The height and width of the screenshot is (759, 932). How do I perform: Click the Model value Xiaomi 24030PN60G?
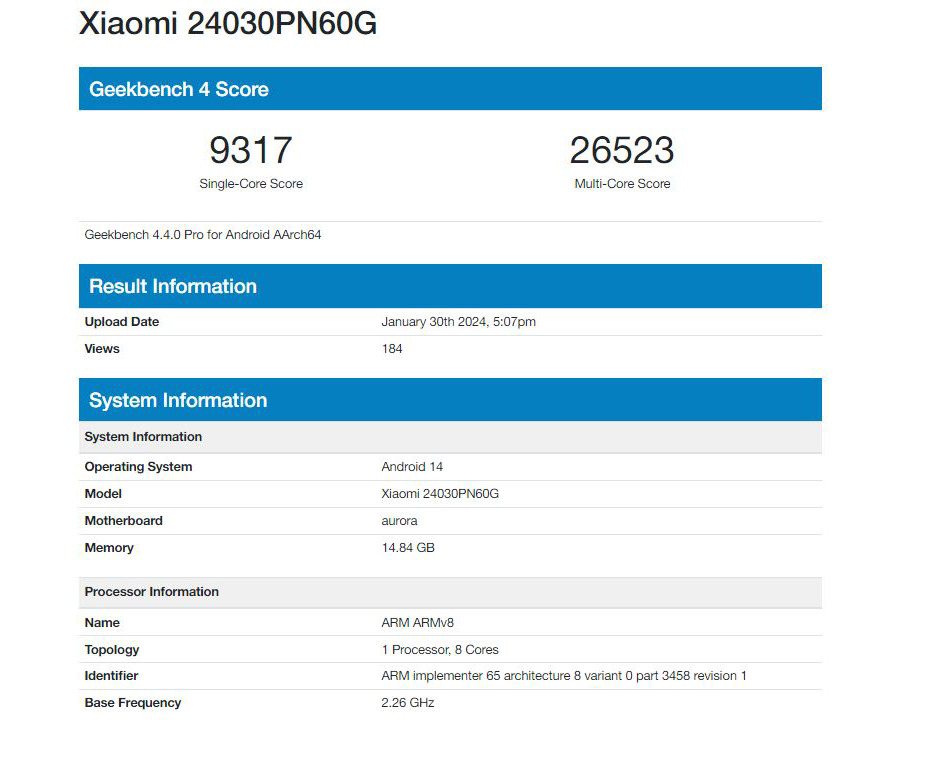(x=440, y=494)
